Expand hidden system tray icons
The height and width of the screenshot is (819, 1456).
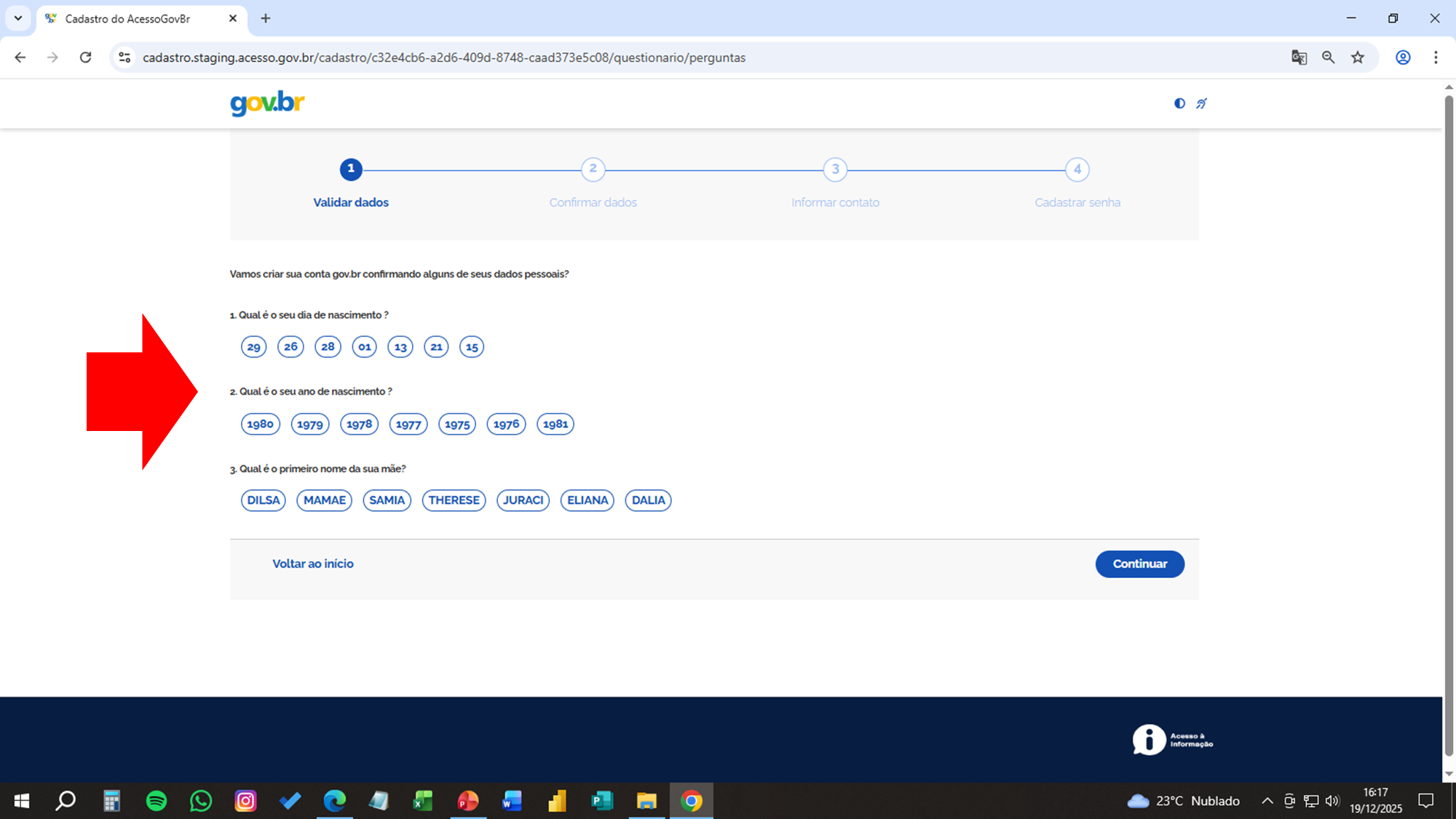pos(1267,801)
